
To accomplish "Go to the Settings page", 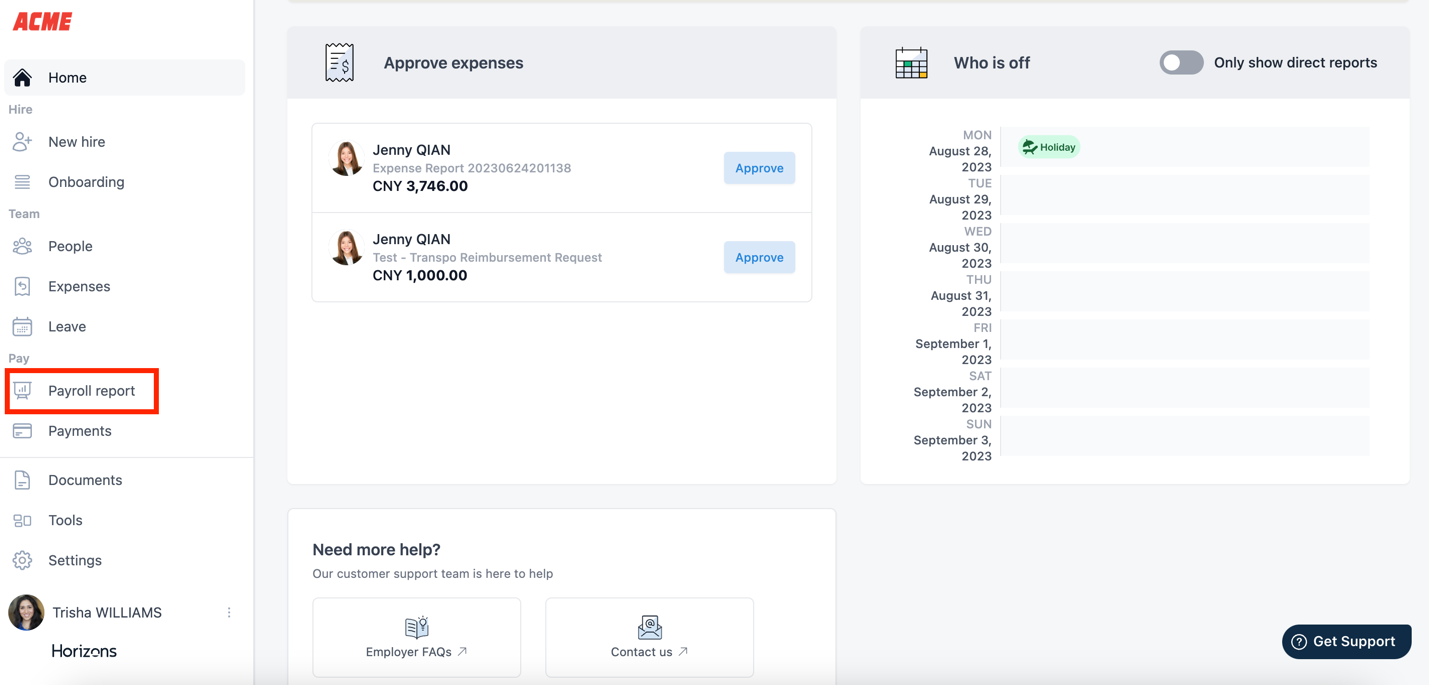I will pyautogui.click(x=75, y=560).
